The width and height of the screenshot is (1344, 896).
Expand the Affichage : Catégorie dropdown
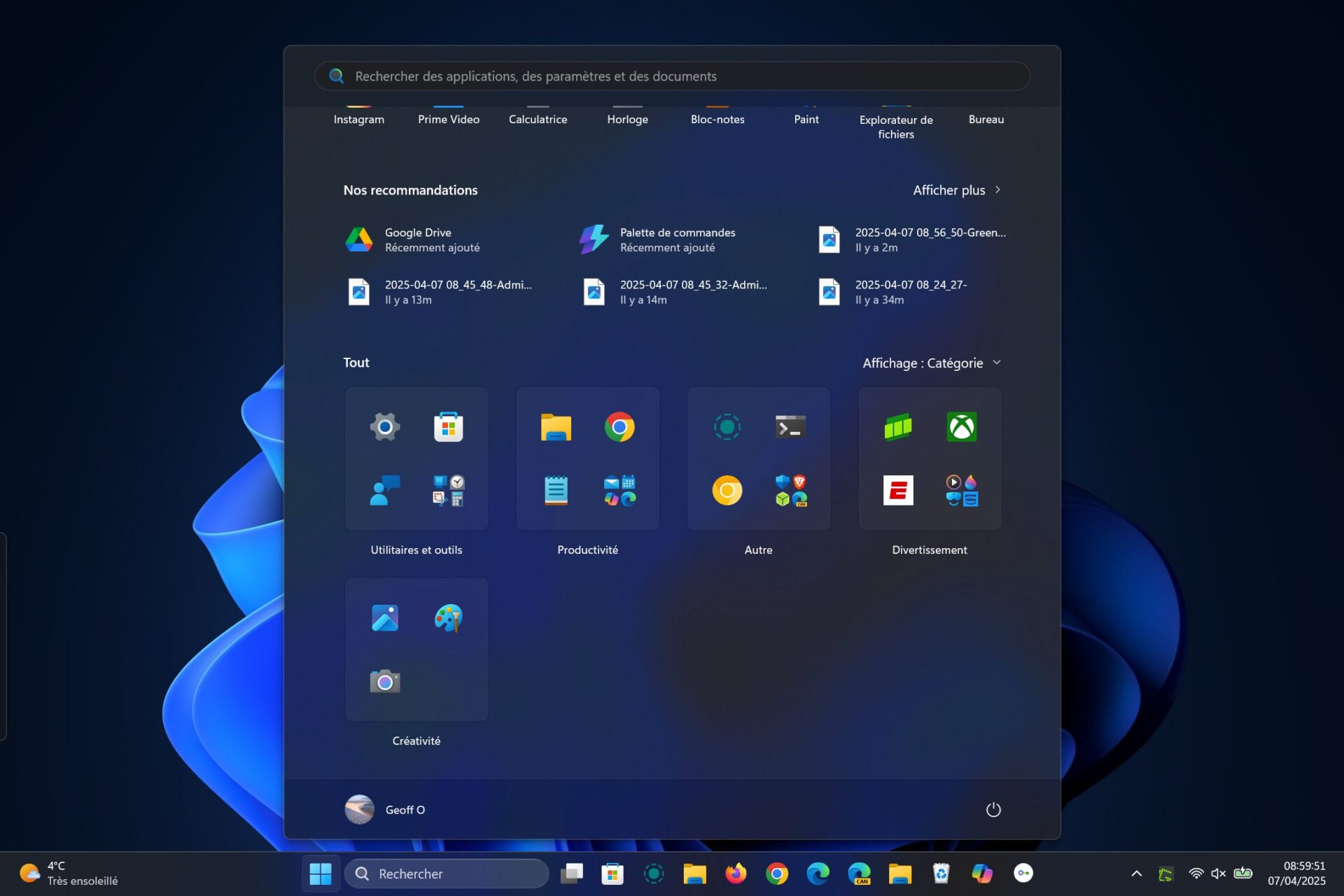[931, 363]
